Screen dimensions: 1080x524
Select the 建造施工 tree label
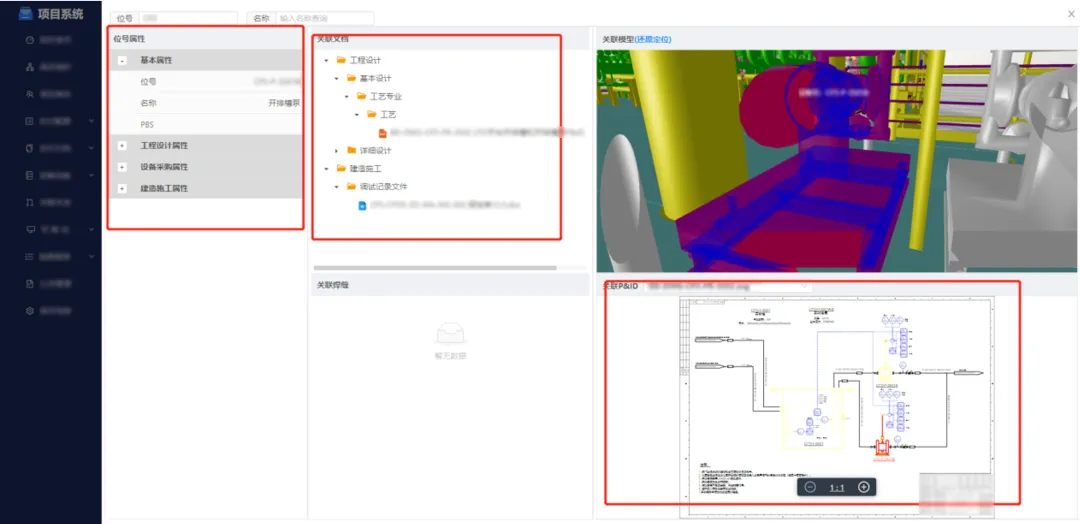pyautogui.click(x=365, y=168)
